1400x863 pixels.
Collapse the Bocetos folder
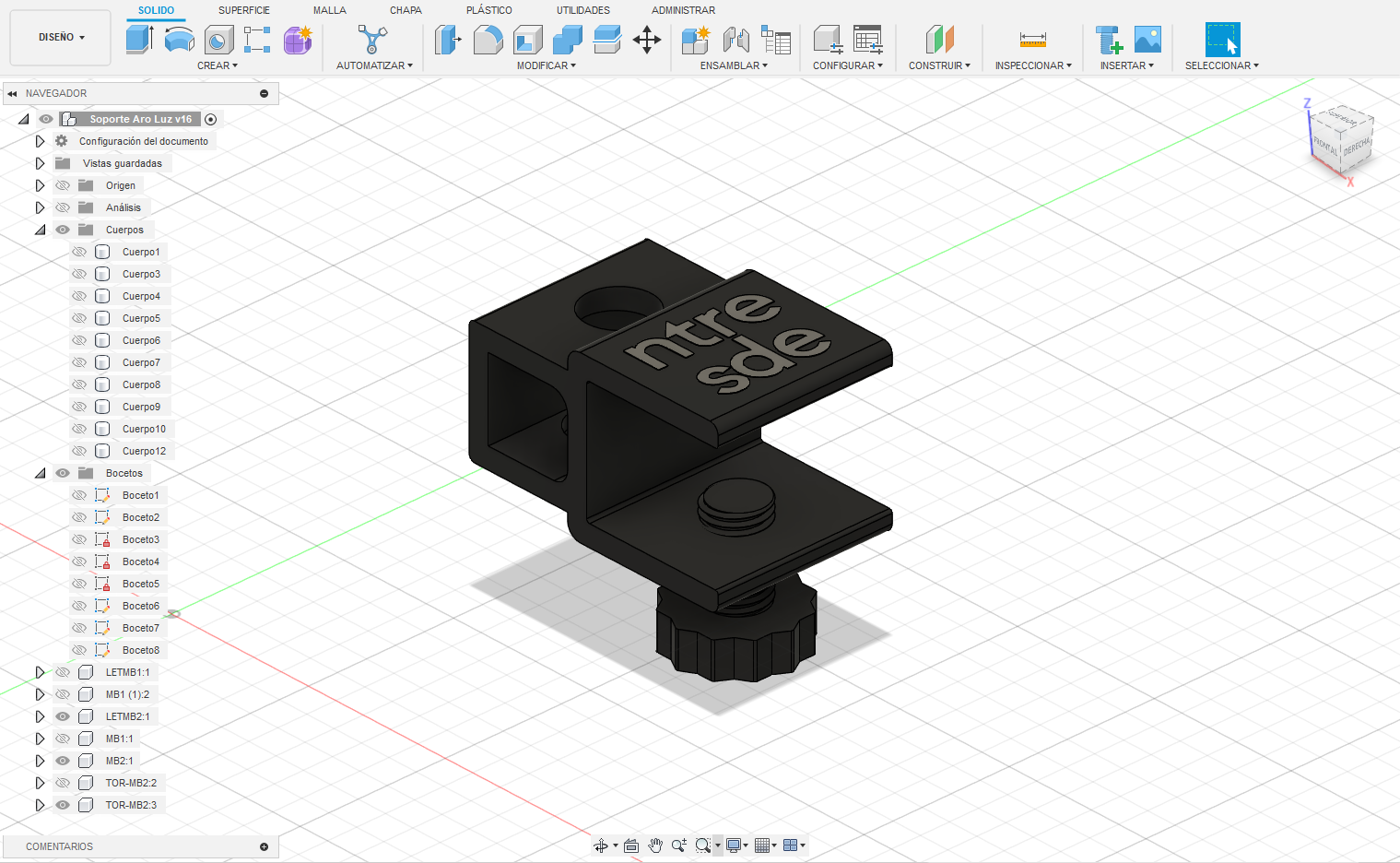[x=40, y=473]
